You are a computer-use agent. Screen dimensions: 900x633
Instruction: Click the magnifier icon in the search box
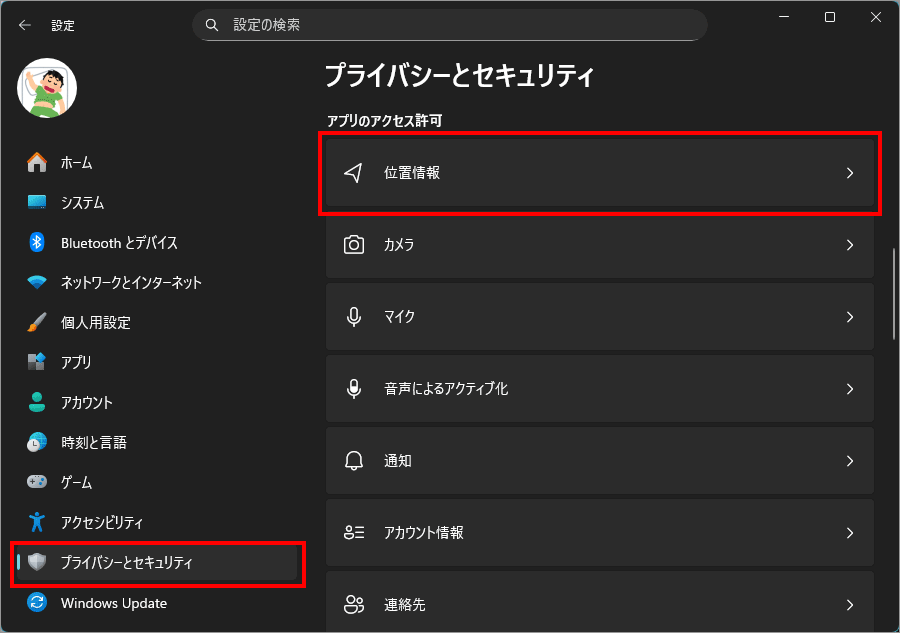click(212, 24)
